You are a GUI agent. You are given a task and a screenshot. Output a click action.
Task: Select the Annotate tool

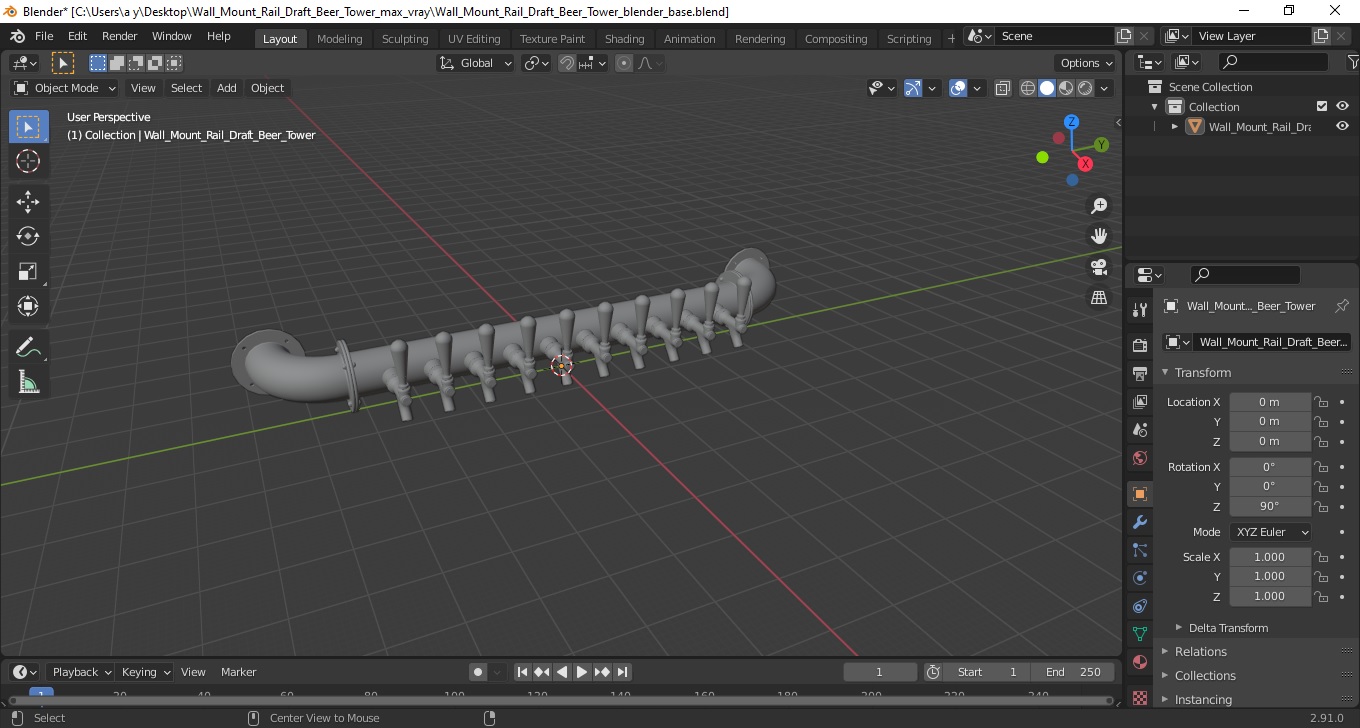point(28,347)
